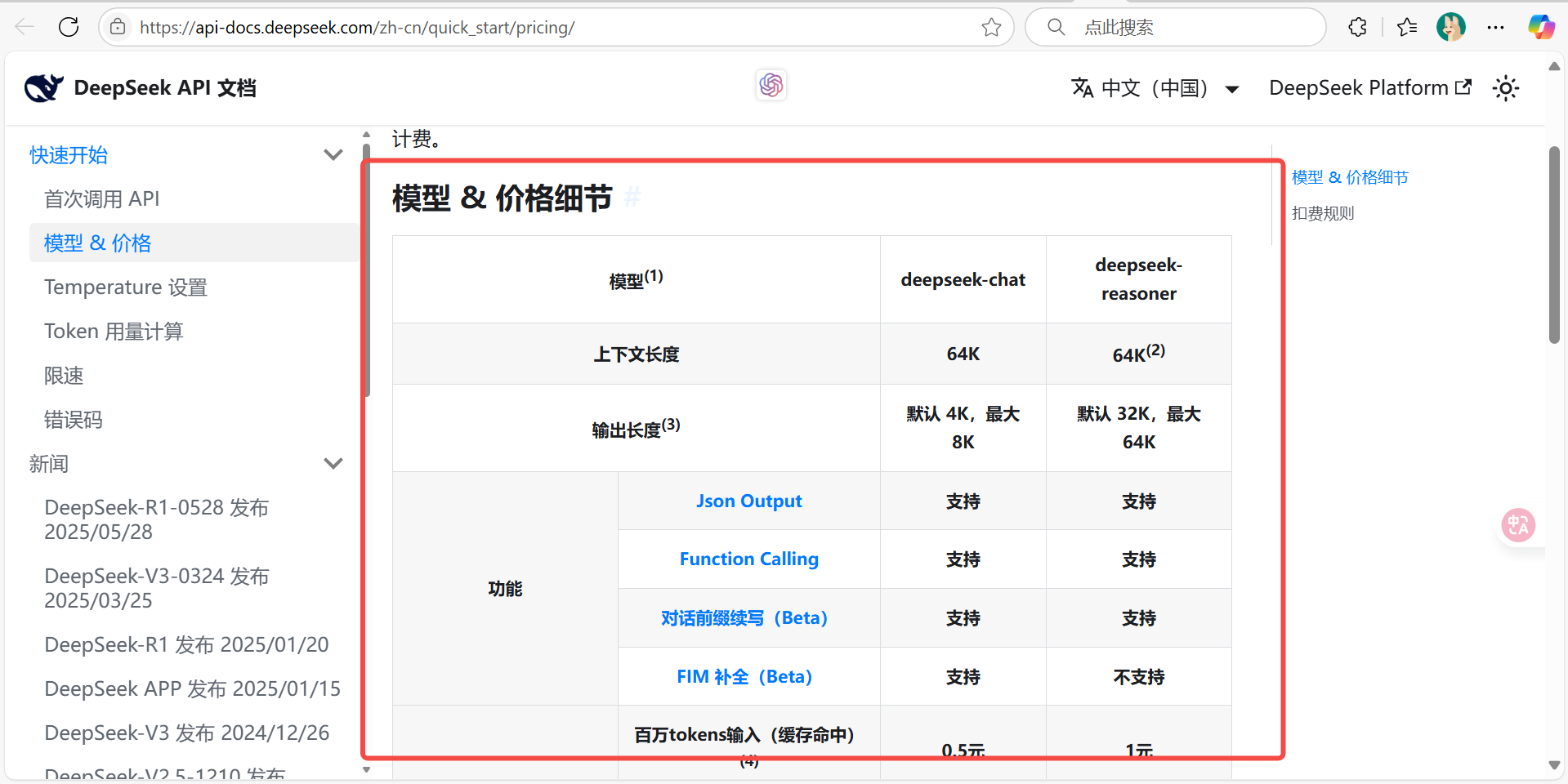Click the translate language icon
The width and height of the screenshot is (1568, 784).
[x=1083, y=87]
